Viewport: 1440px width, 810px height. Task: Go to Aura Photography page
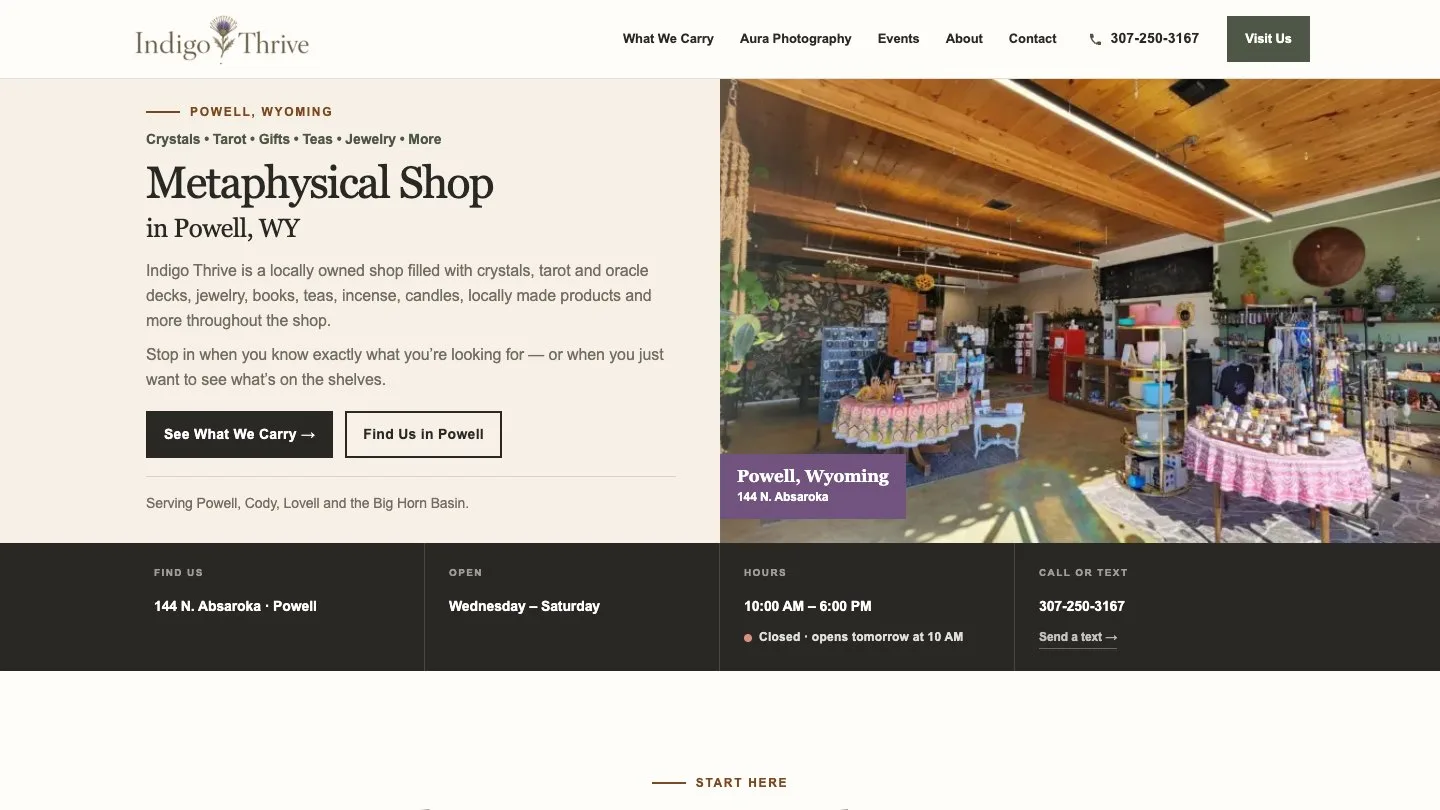coord(795,39)
